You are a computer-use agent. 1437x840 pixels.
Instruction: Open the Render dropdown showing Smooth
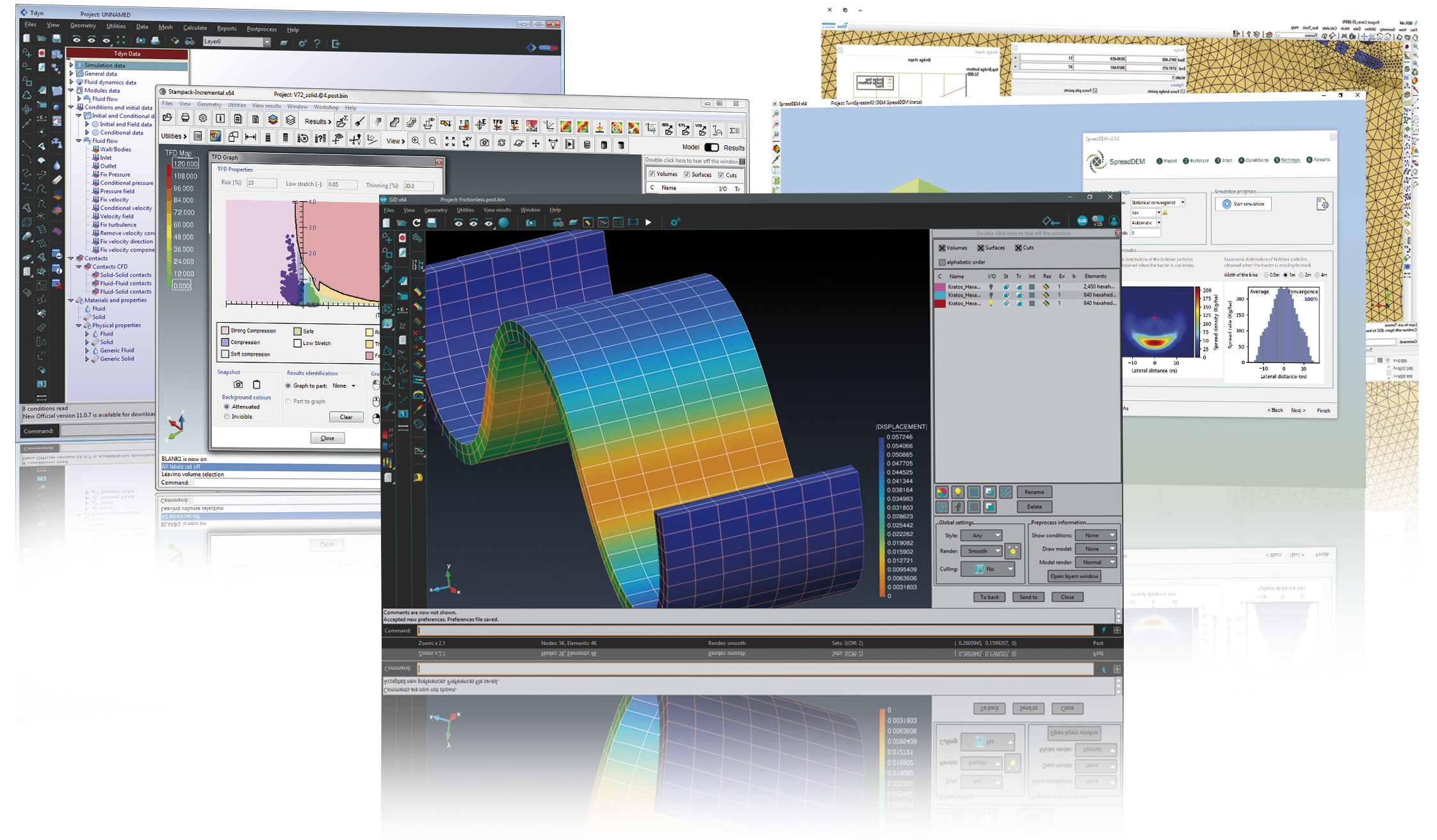pyautogui.click(x=981, y=551)
